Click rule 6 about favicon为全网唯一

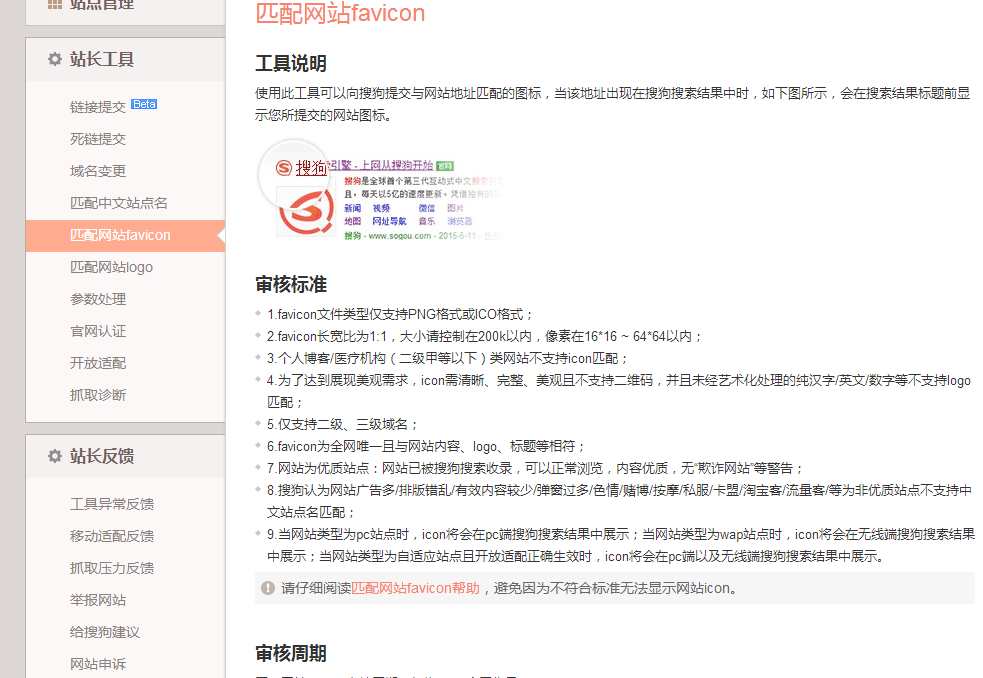tap(427, 446)
